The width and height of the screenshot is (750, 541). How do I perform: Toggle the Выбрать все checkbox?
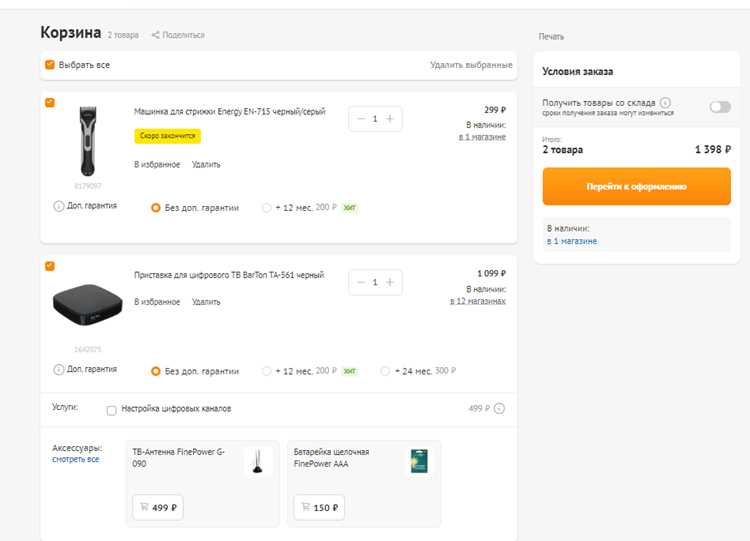50,65
